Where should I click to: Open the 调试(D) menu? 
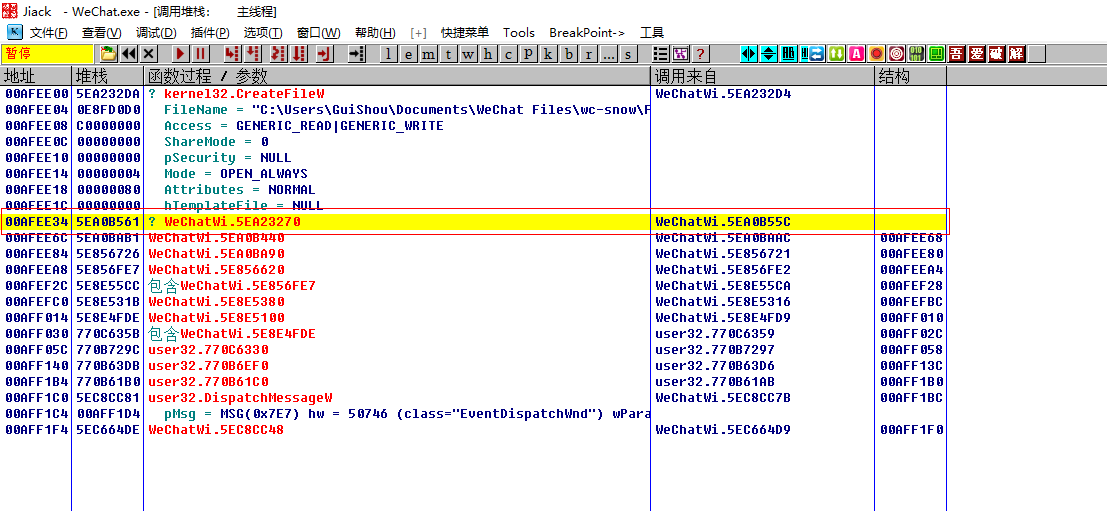(x=156, y=32)
